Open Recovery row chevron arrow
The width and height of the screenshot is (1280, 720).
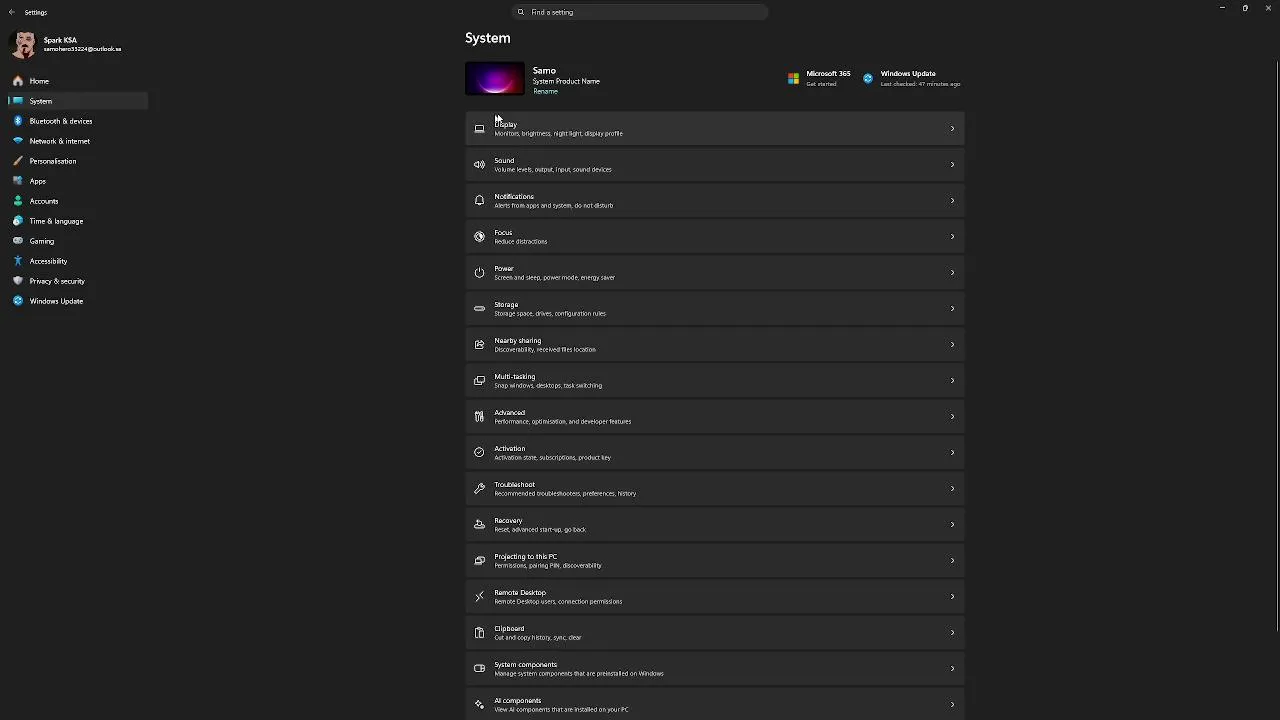pyautogui.click(x=952, y=524)
